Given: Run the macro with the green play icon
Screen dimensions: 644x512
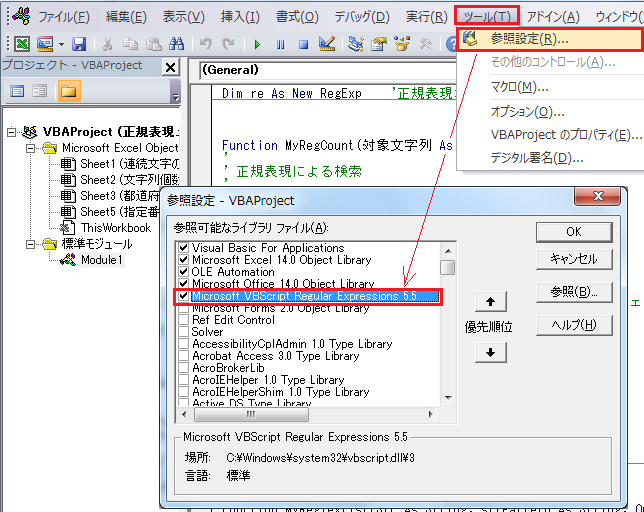Looking at the screenshot, I should click(x=257, y=44).
